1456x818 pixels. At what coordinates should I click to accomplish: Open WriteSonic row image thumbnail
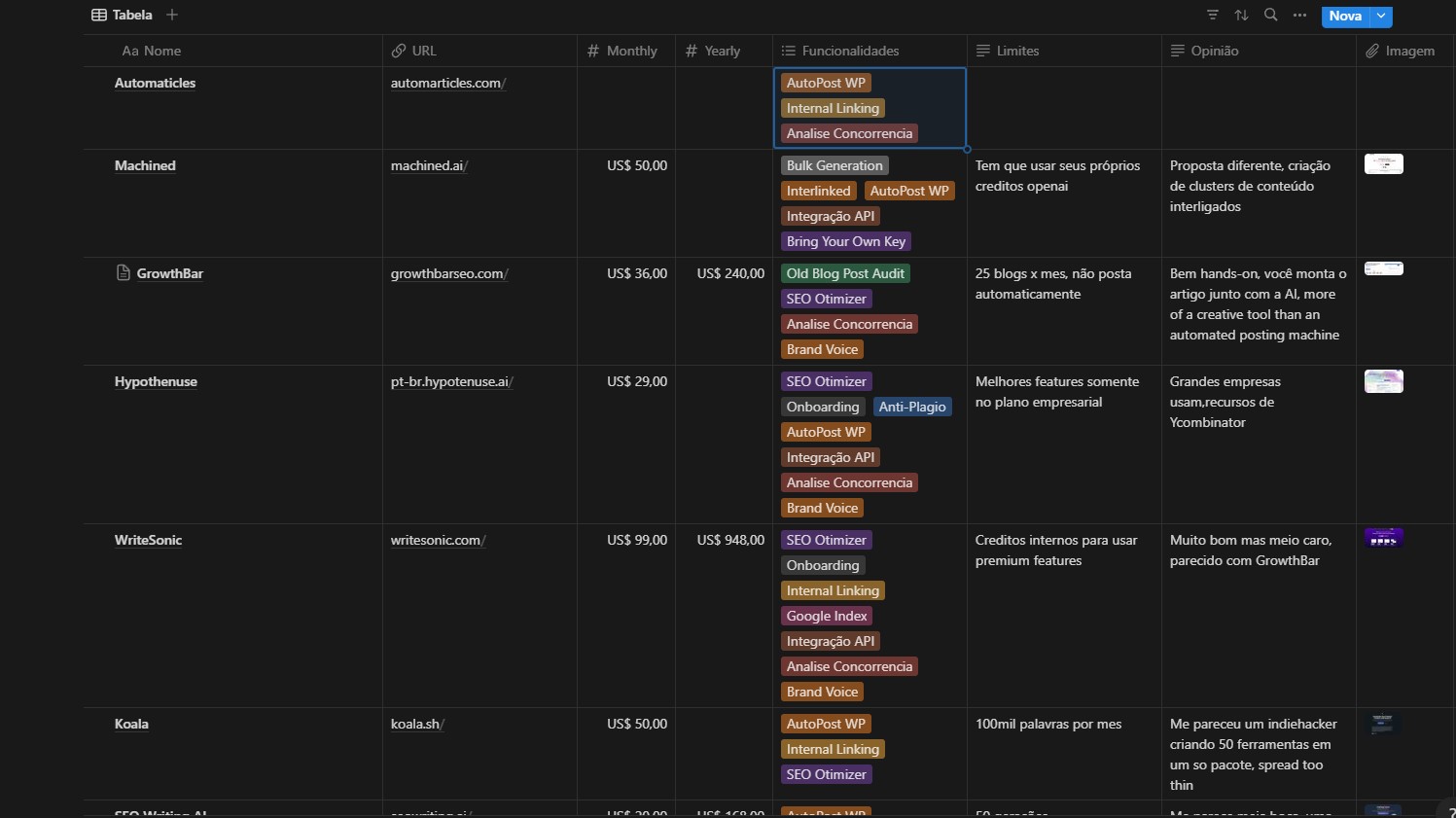pyautogui.click(x=1384, y=537)
